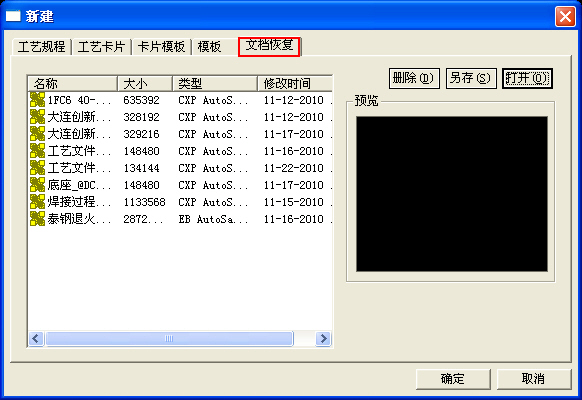Click the 底座_@DC file icon
The height and width of the screenshot is (400, 582).
click(x=37, y=185)
